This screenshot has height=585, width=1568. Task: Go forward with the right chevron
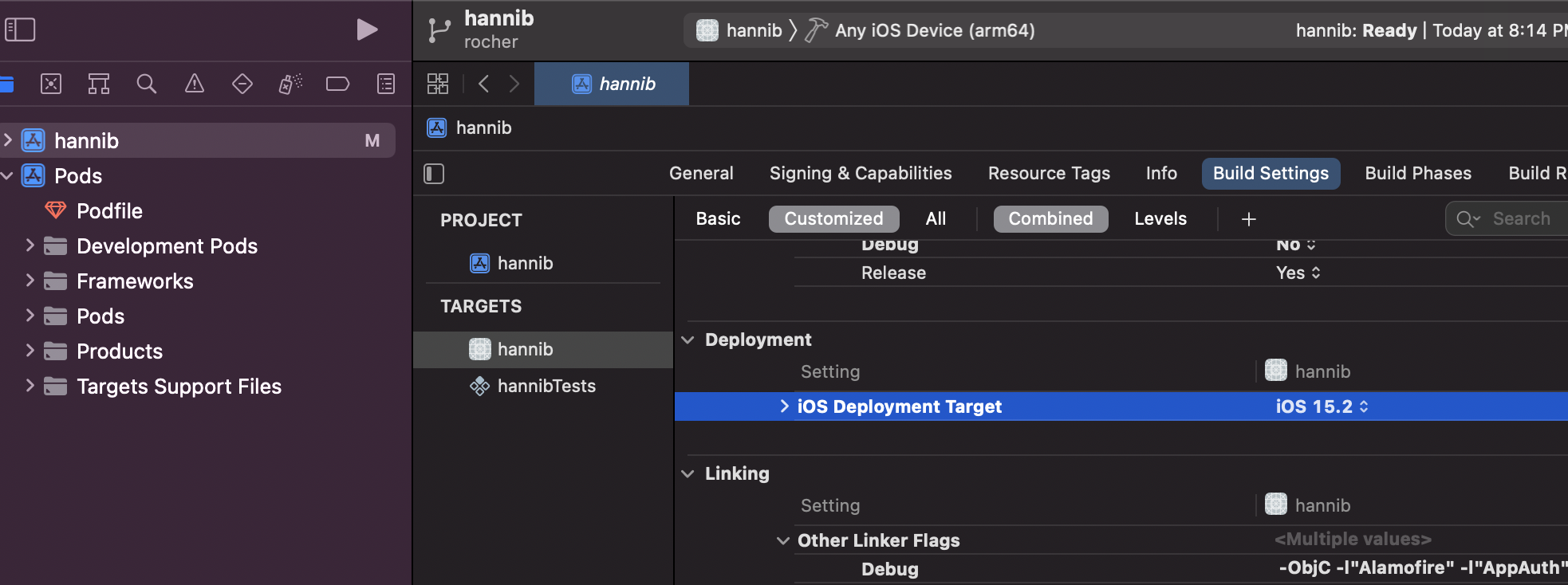click(514, 84)
